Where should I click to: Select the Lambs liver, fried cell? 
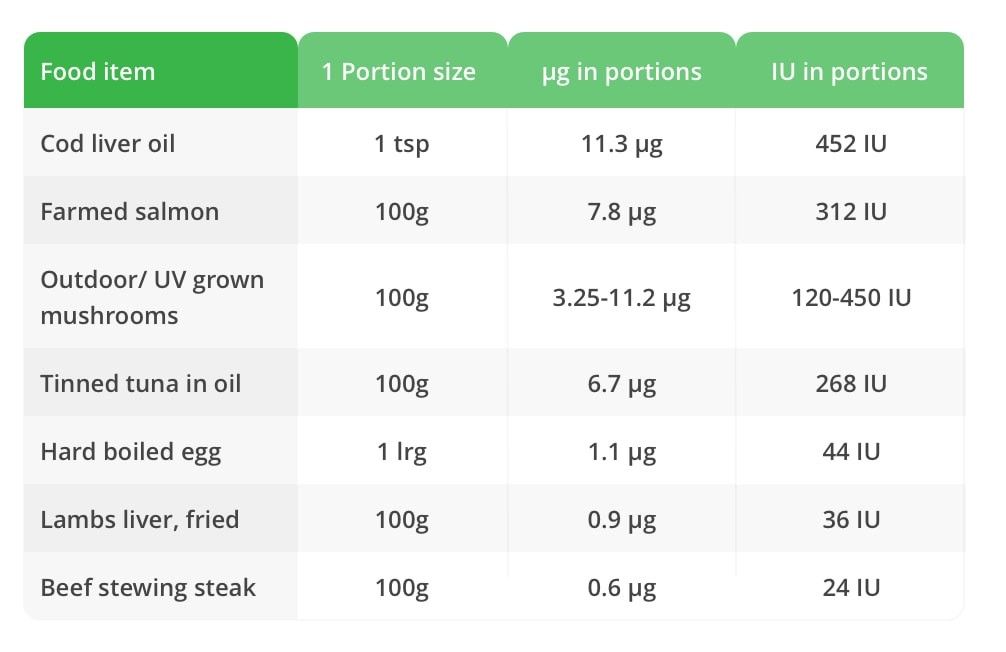[x=140, y=519]
